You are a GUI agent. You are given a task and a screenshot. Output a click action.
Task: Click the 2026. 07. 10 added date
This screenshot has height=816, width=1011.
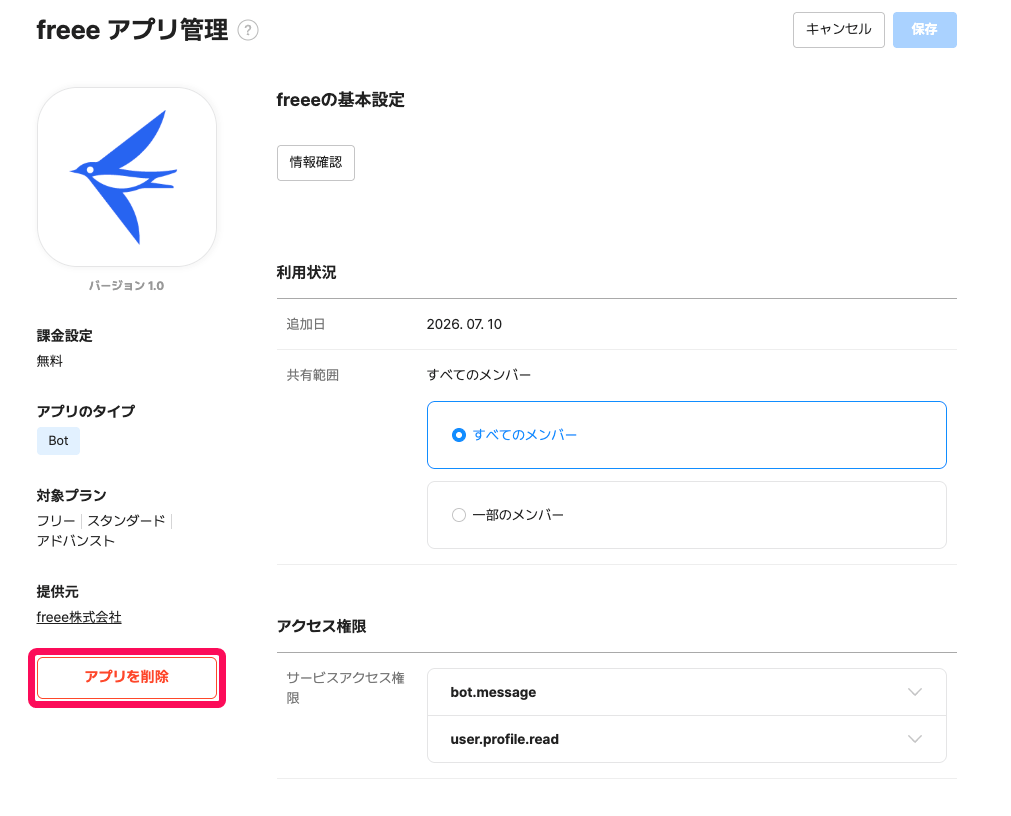464,324
